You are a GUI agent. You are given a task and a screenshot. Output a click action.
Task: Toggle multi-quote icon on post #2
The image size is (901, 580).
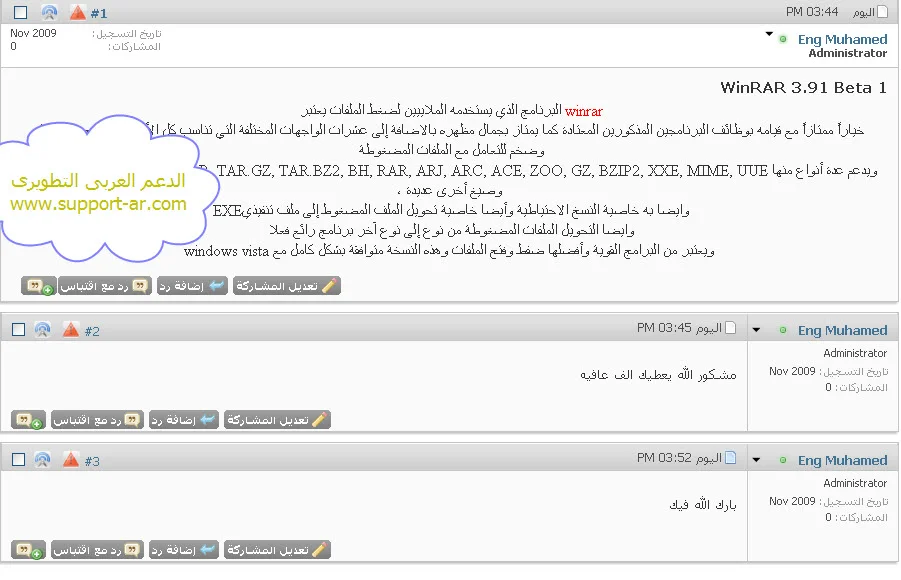[29, 420]
